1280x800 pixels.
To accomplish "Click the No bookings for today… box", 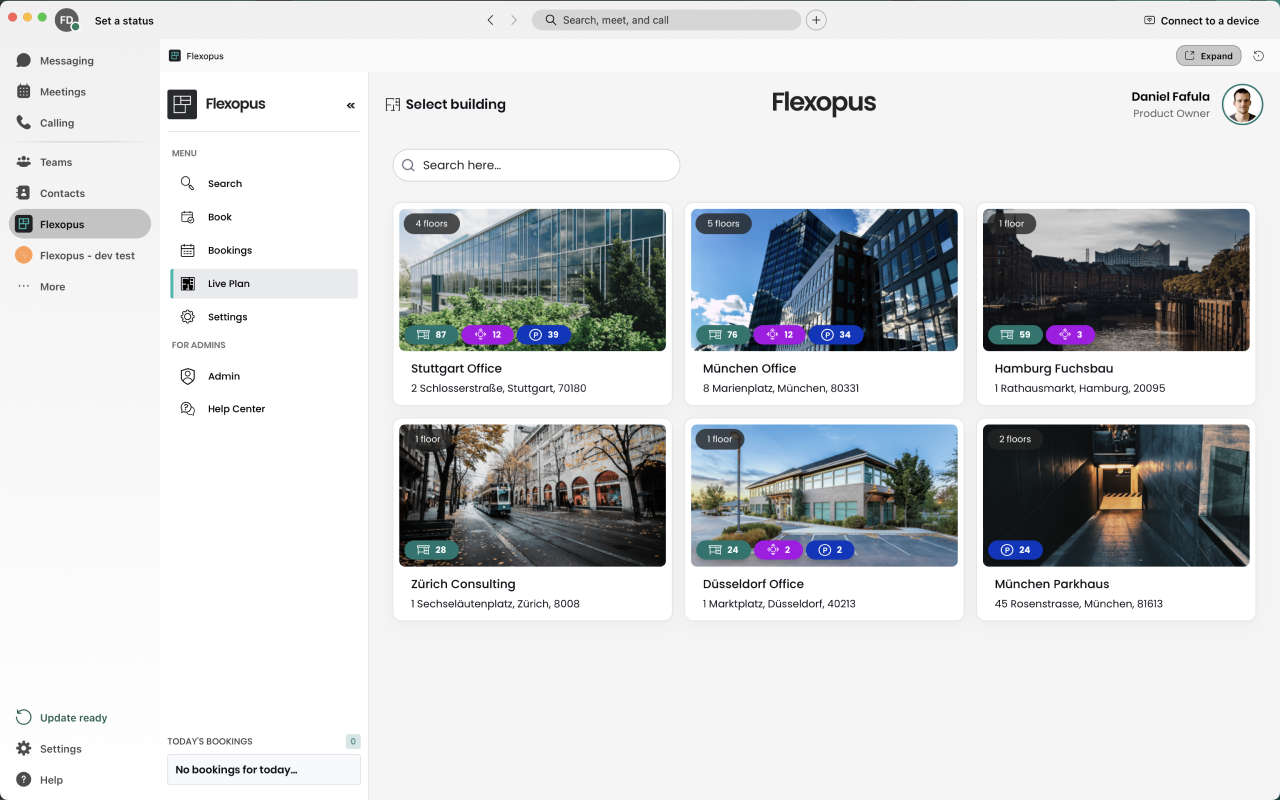I will [264, 770].
